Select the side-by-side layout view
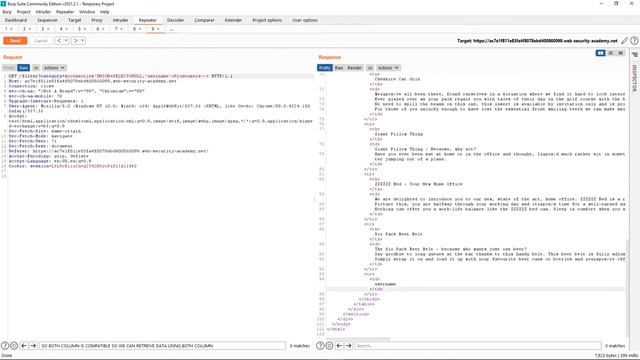Viewport: 640px width, 360px height. point(600,53)
